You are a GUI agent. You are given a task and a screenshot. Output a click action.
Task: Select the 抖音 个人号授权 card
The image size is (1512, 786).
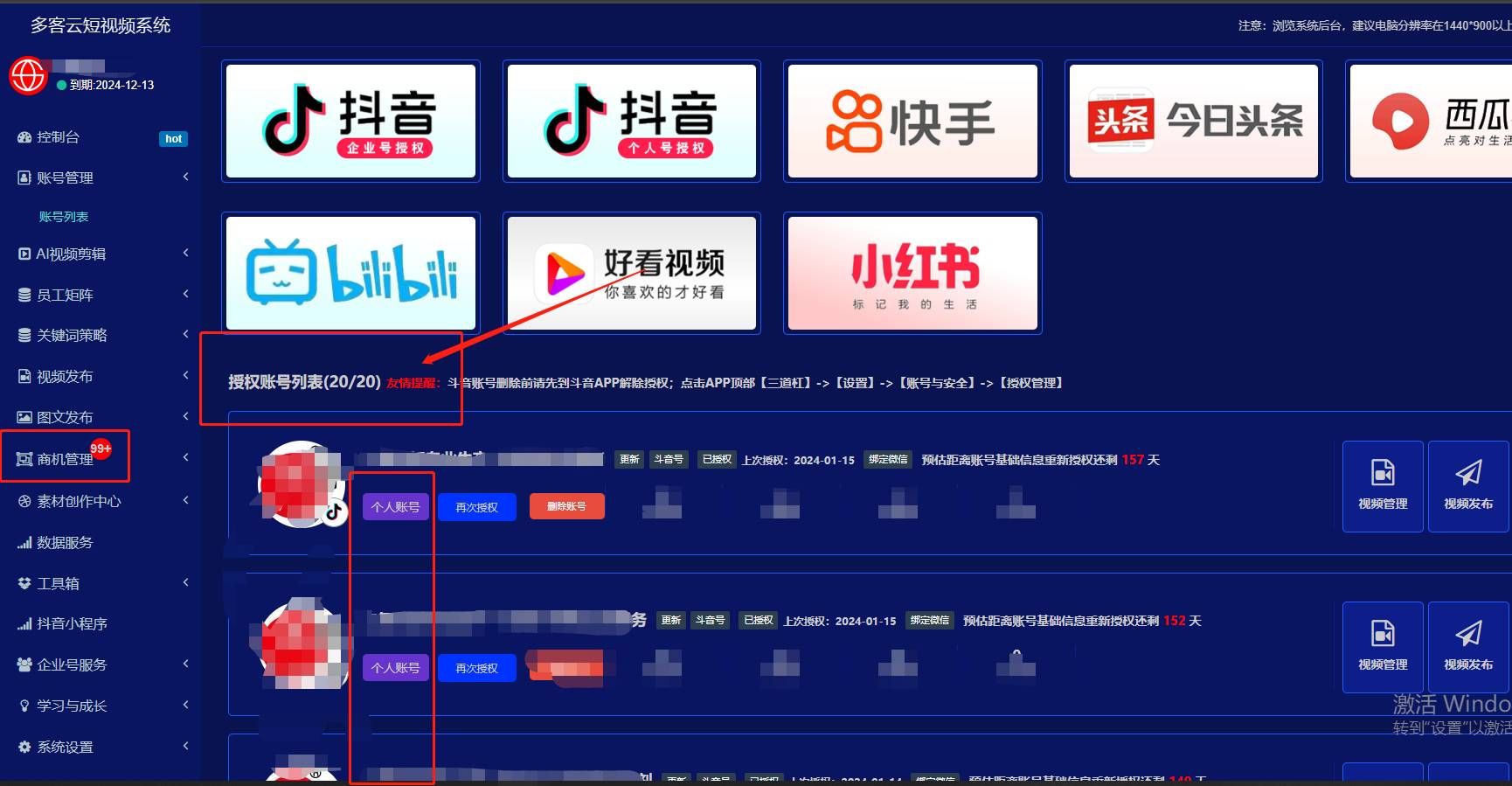coord(632,121)
